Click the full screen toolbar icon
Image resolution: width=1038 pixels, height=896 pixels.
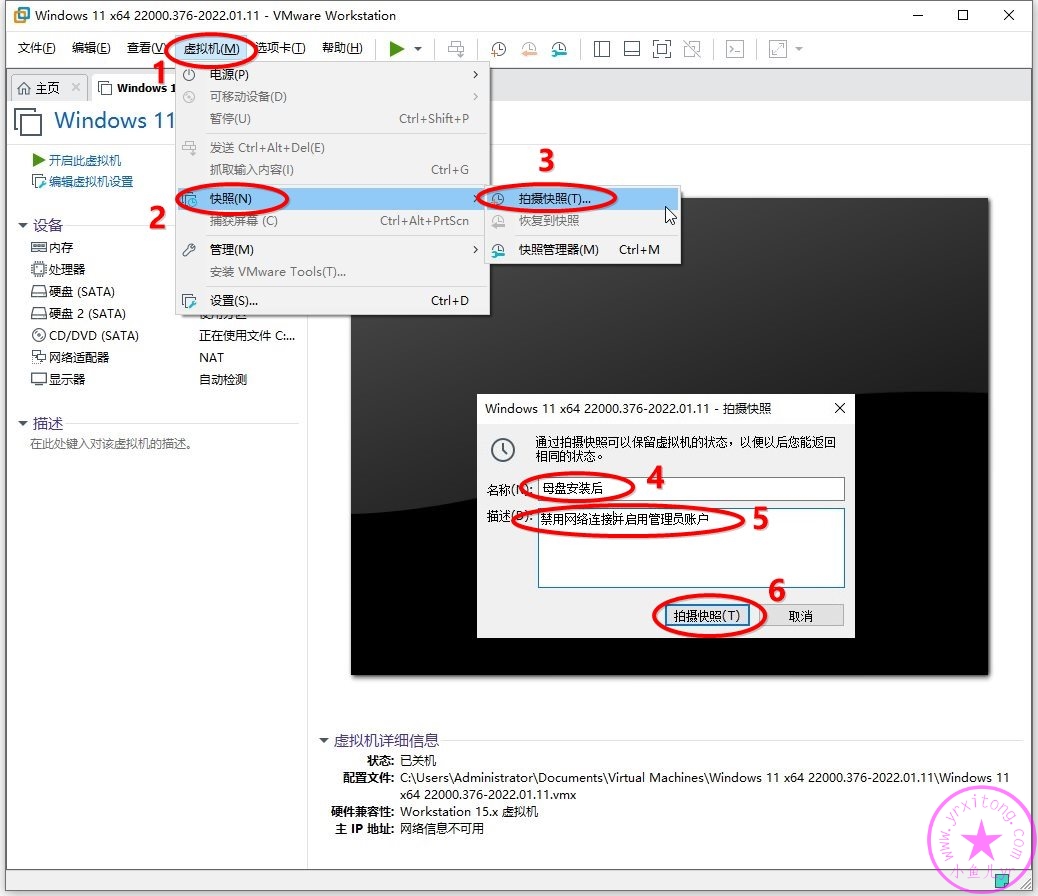(662, 49)
